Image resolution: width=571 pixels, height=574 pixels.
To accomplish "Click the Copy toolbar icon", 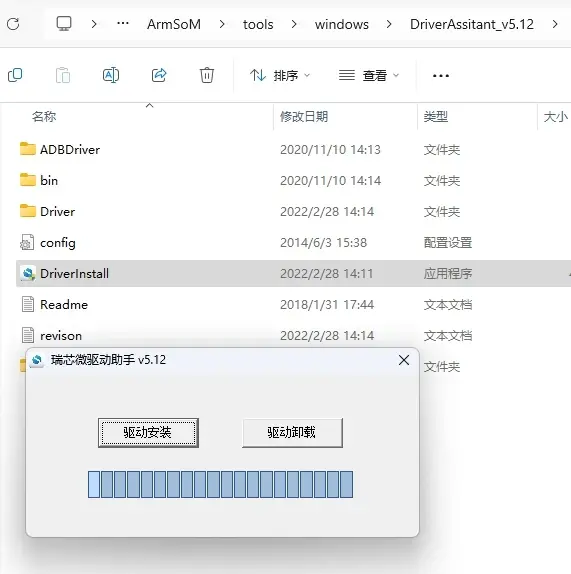I will [15, 75].
